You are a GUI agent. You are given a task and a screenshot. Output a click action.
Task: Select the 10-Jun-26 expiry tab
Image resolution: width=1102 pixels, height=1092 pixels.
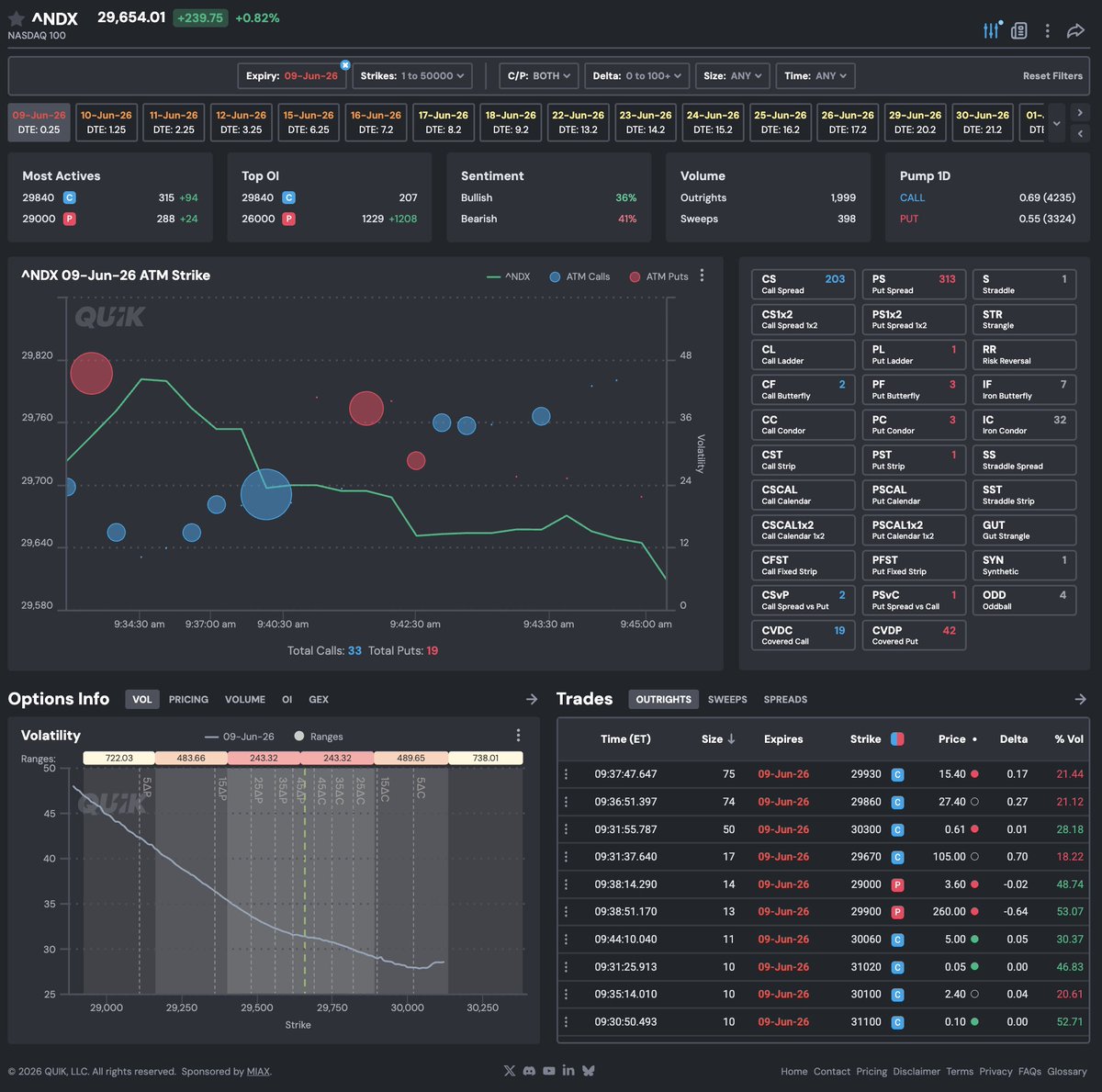107,123
